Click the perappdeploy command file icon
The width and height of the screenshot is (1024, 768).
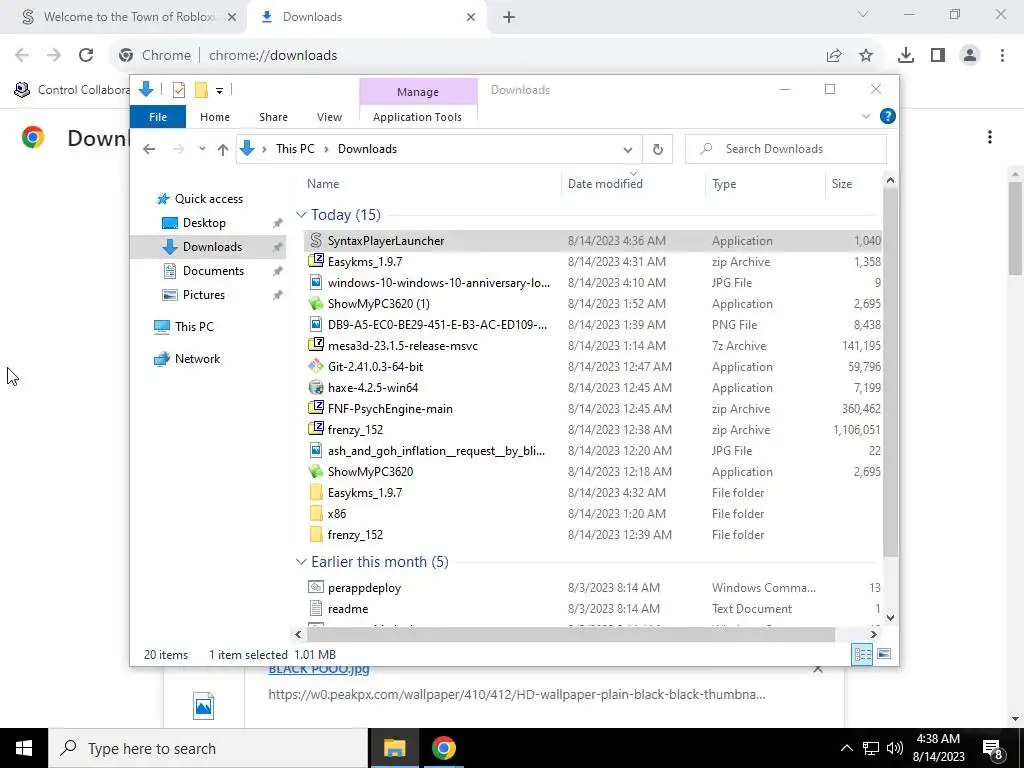click(x=316, y=587)
